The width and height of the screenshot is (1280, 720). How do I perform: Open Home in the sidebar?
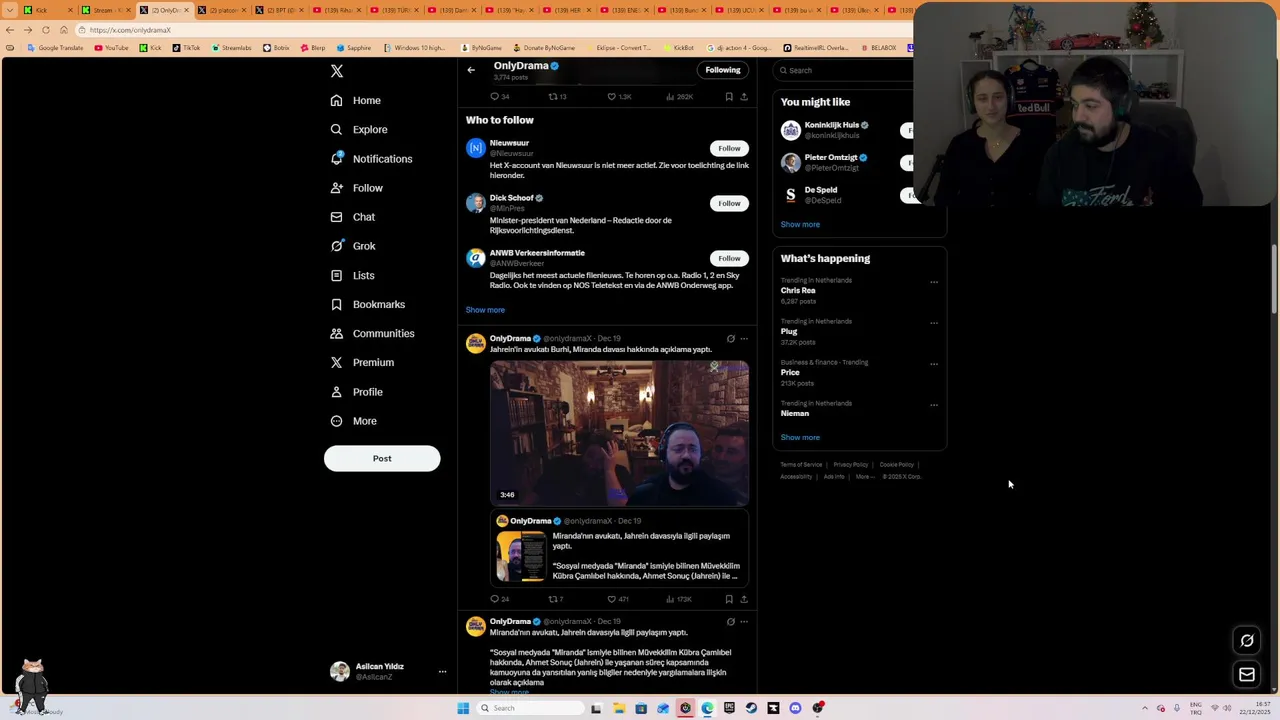[x=356, y=100]
